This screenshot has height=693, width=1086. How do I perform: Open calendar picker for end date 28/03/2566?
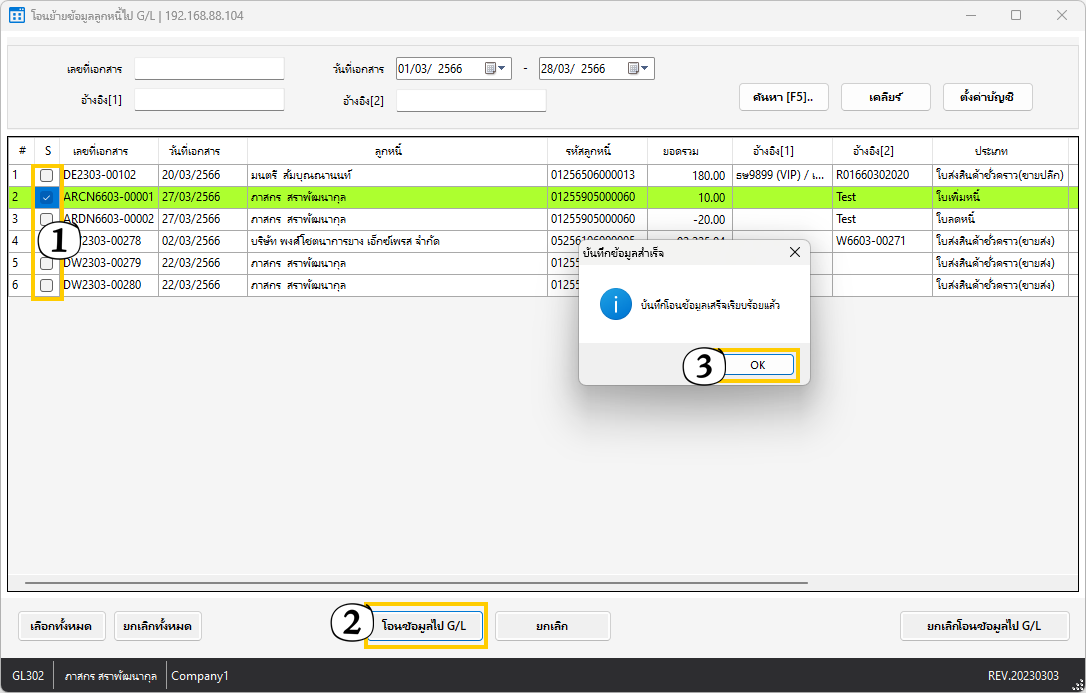[x=633, y=69]
